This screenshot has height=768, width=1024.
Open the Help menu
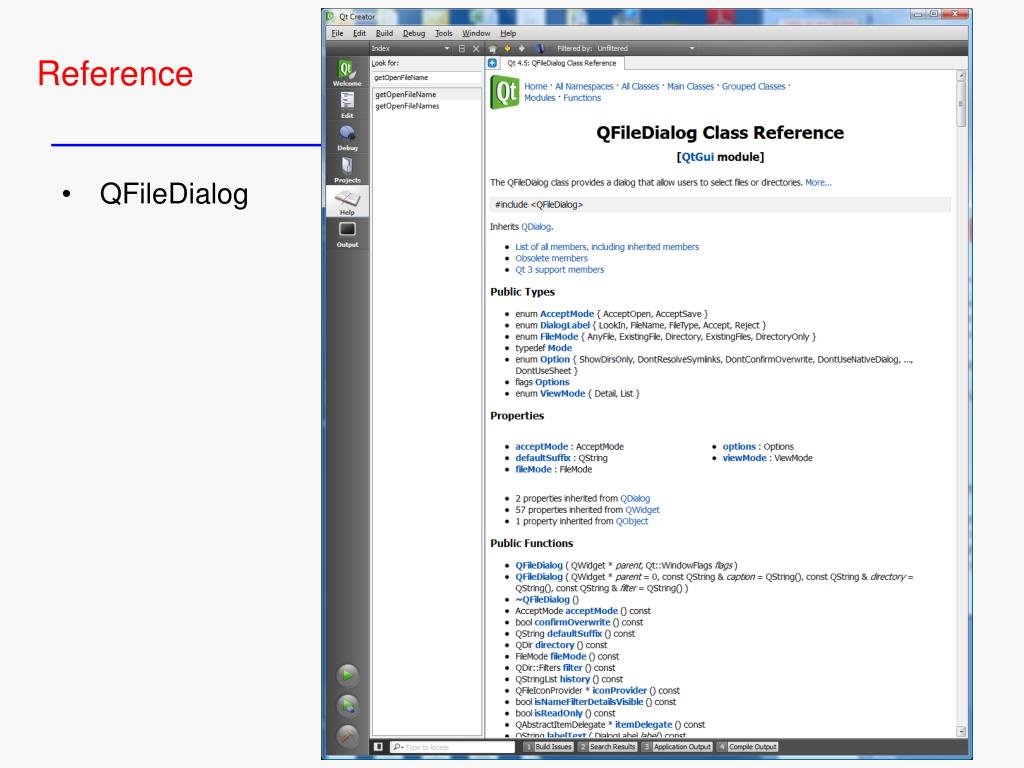[508, 33]
